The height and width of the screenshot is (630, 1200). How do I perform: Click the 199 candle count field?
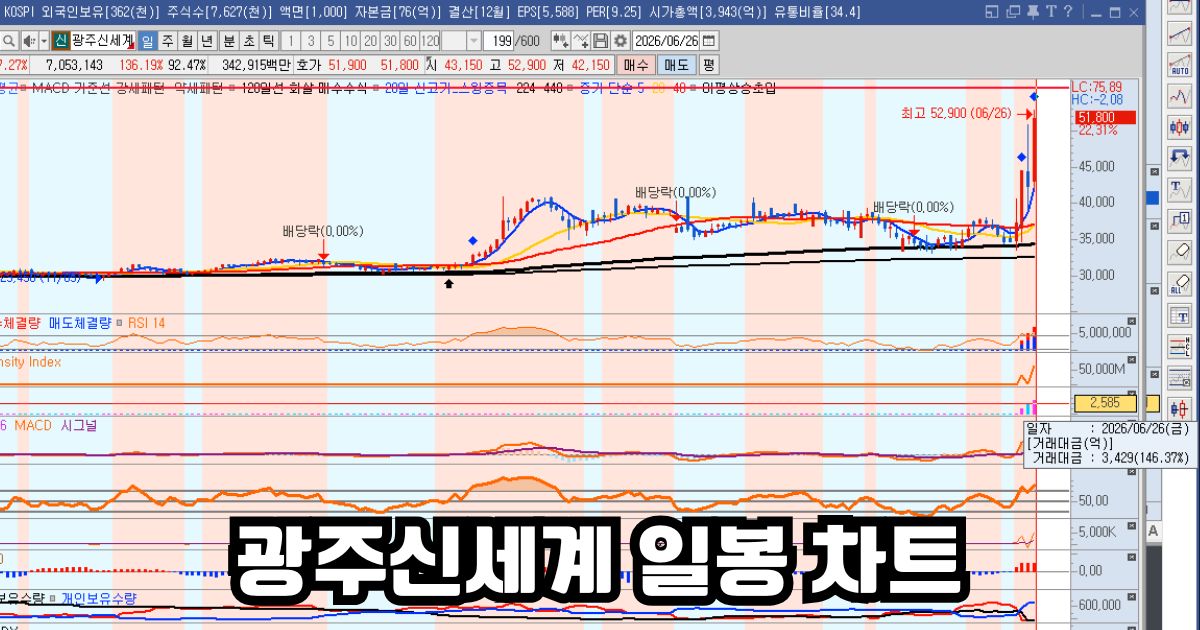click(x=498, y=40)
